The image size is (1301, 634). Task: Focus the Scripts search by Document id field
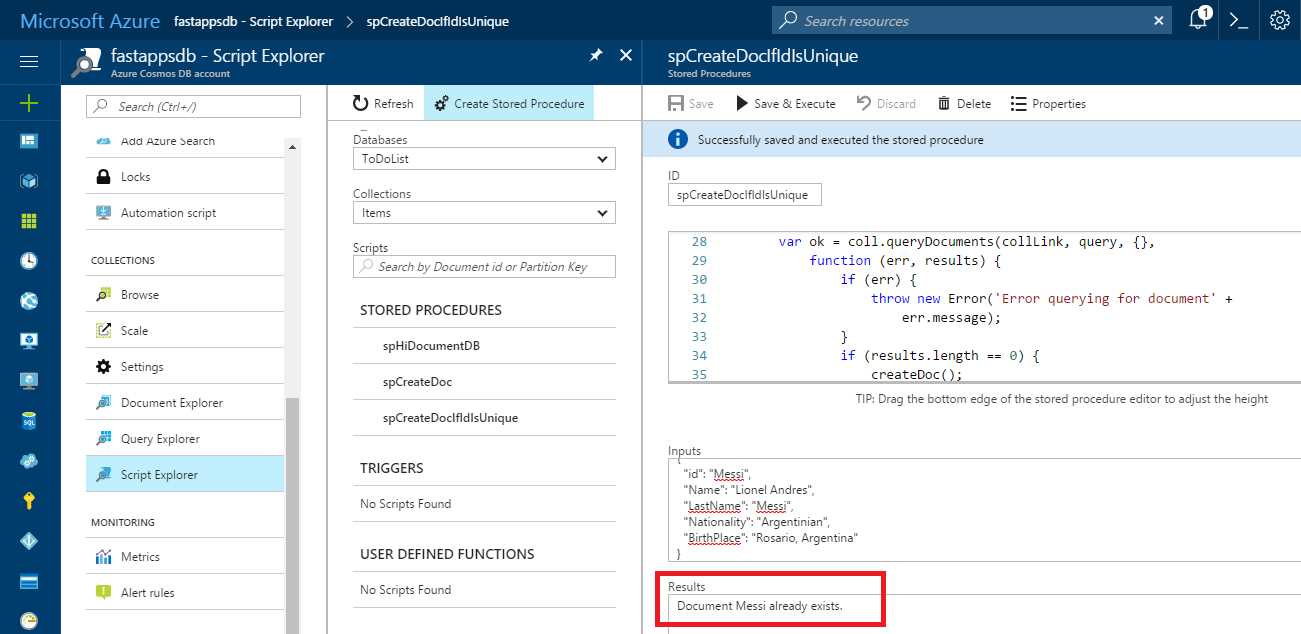point(484,267)
